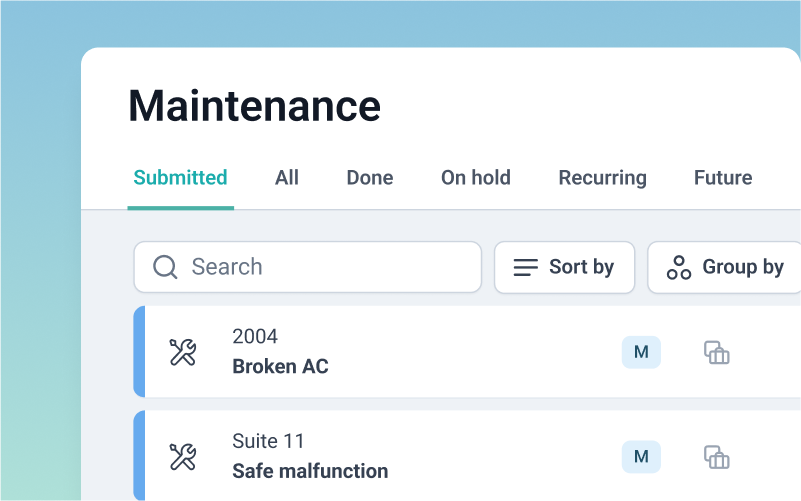
Task: Click the wrench icon on Broken AC row
Action: coord(182,352)
